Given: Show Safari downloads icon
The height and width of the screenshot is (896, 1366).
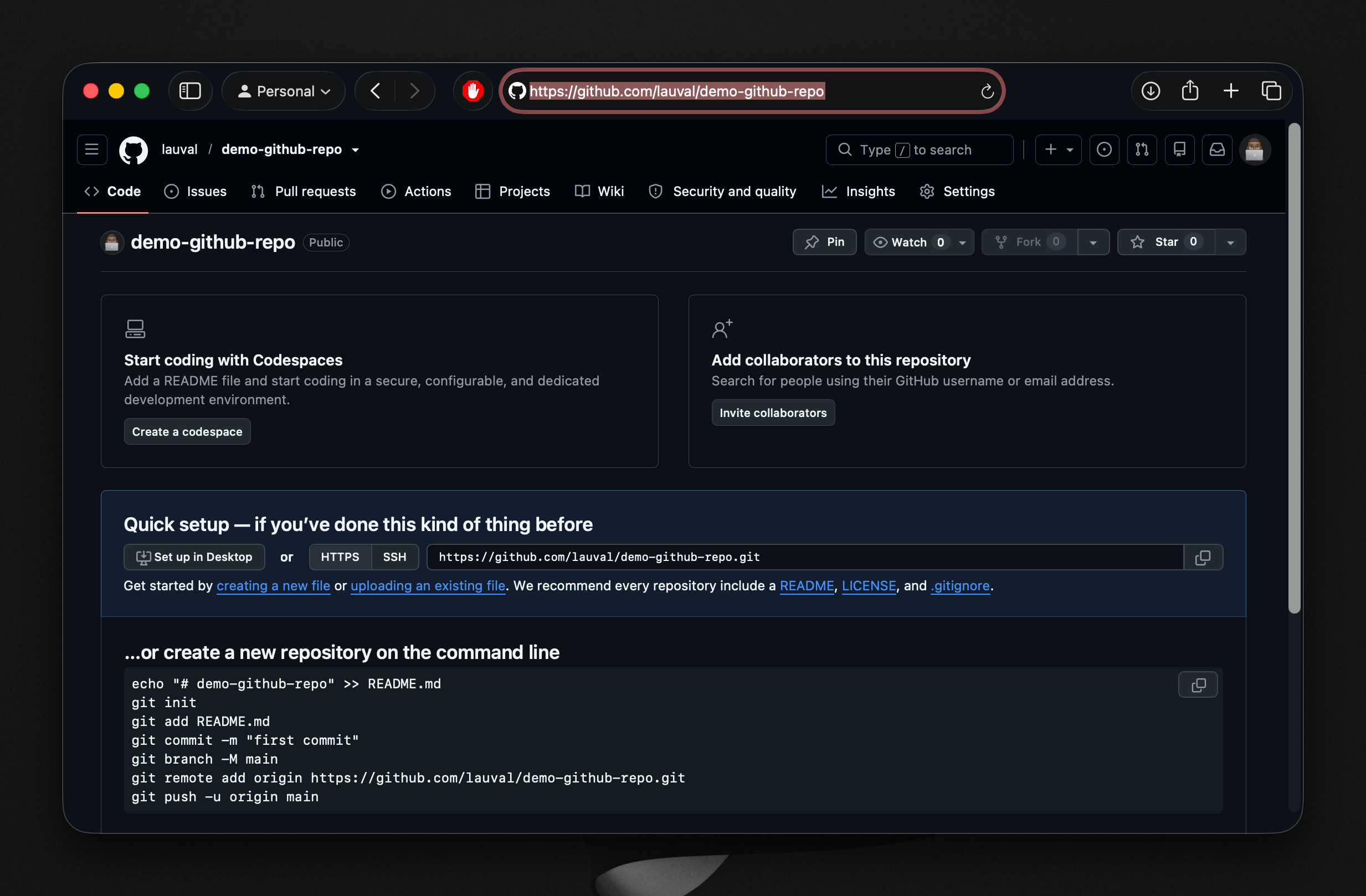Looking at the screenshot, I should pos(1150,91).
